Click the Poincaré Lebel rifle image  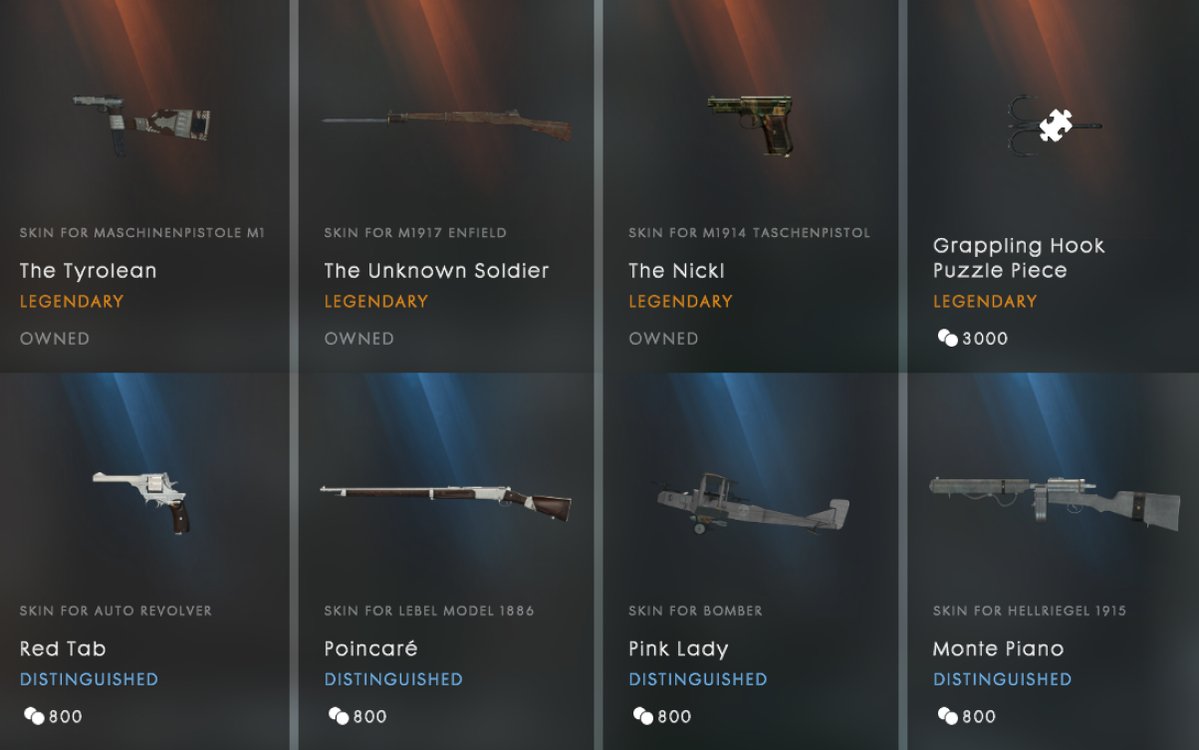tap(446, 502)
